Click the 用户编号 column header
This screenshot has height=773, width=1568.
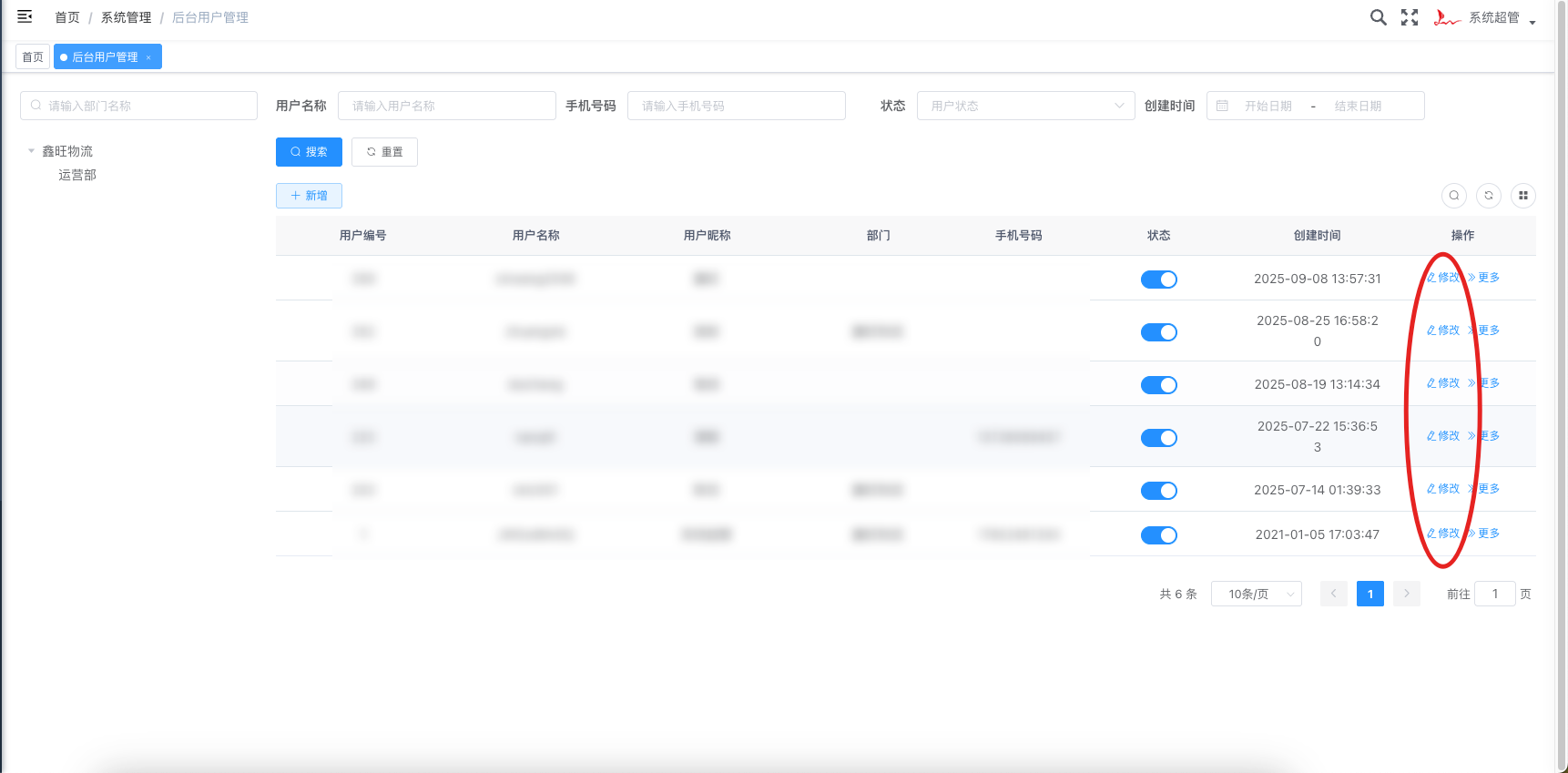pyautogui.click(x=363, y=236)
